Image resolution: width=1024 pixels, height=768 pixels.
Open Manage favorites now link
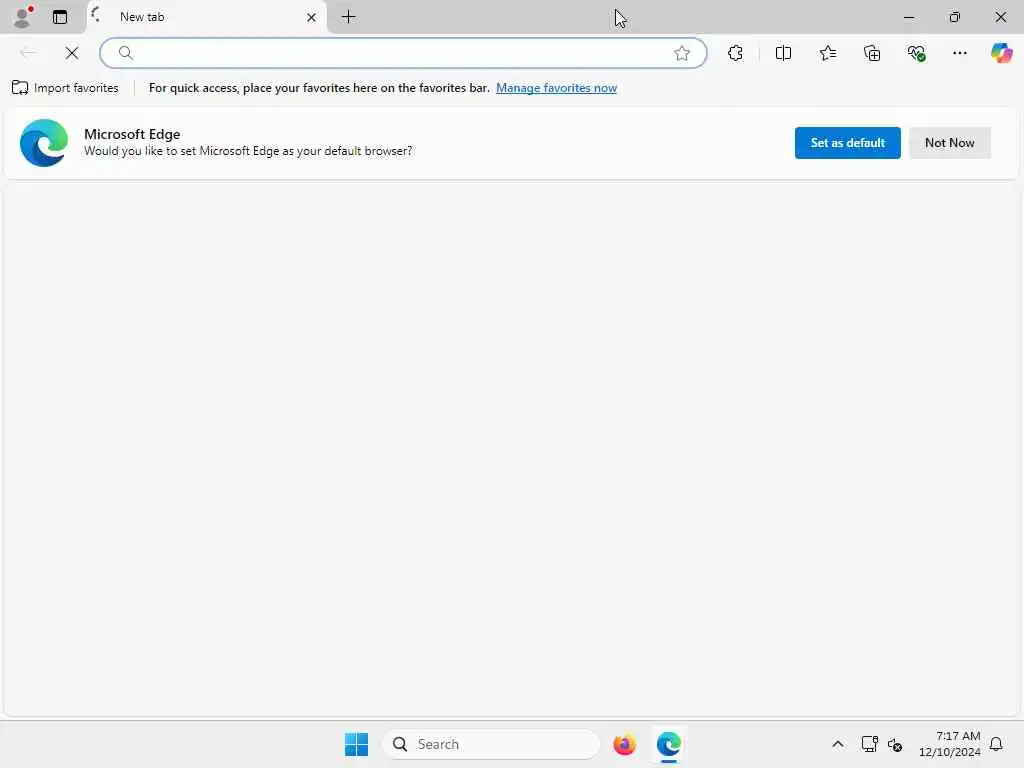click(x=556, y=88)
